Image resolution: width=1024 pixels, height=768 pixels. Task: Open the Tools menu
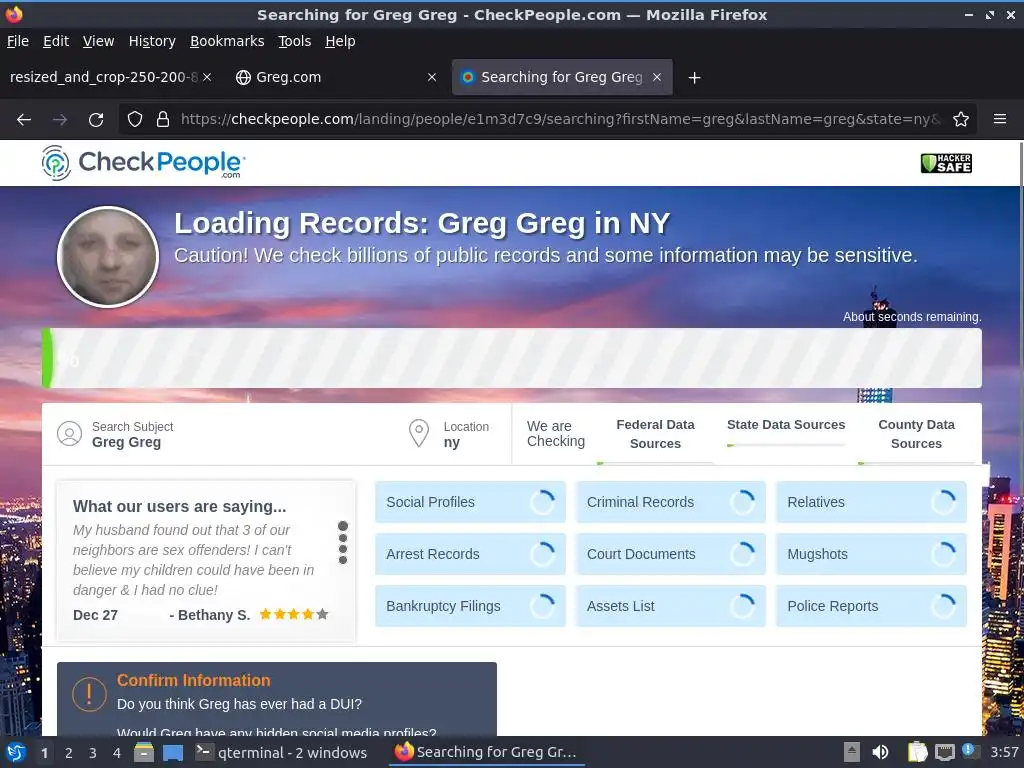pyautogui.click(x=295, y=41)
